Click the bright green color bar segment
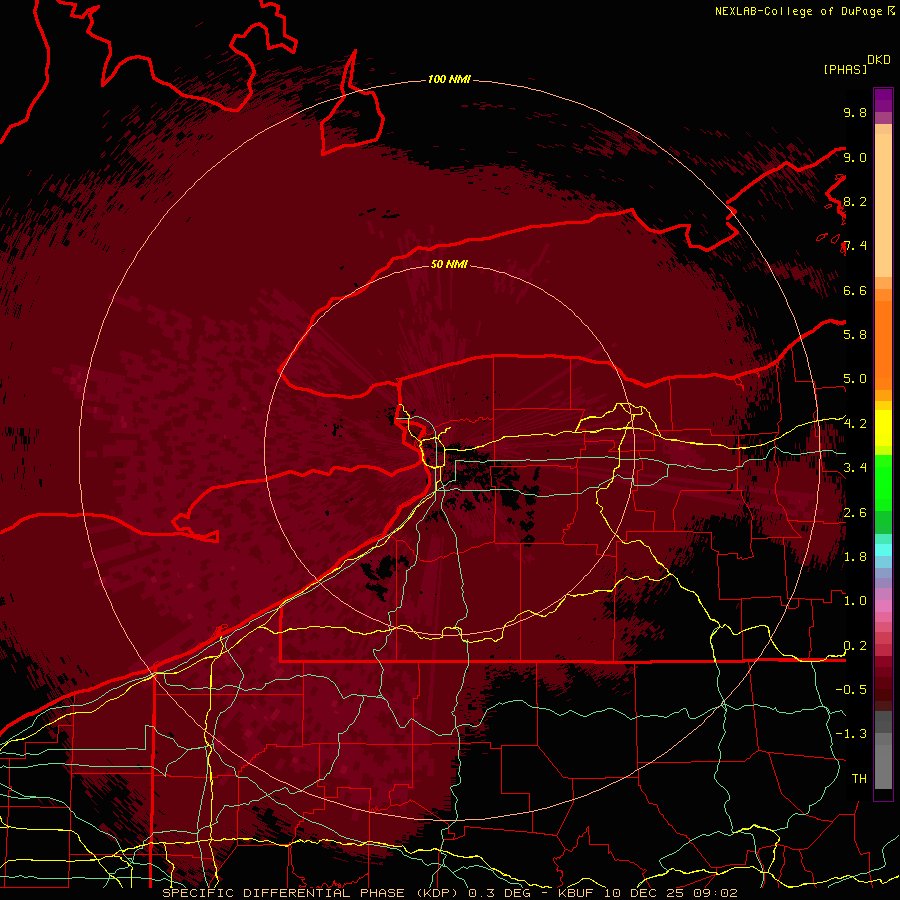The width and height of the screenshot is (900, 900). 883,484
